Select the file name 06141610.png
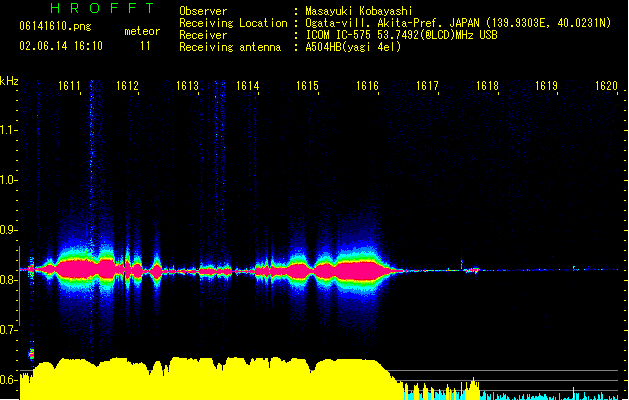The width and height of the screenshot is (629, 400). click(x=55, y=26)
